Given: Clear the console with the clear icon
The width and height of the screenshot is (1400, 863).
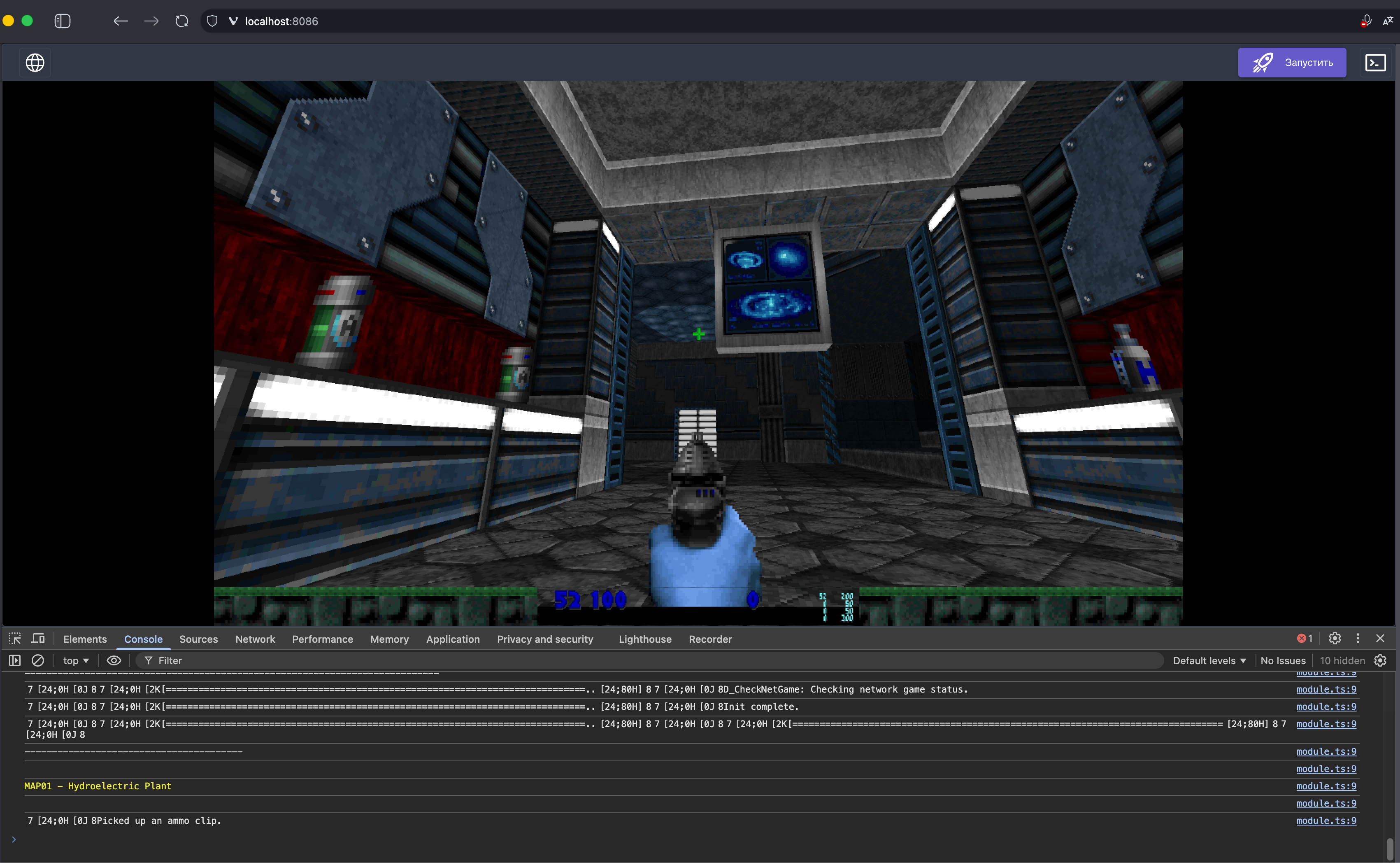Looking at the screenshot, I should 37,660.
